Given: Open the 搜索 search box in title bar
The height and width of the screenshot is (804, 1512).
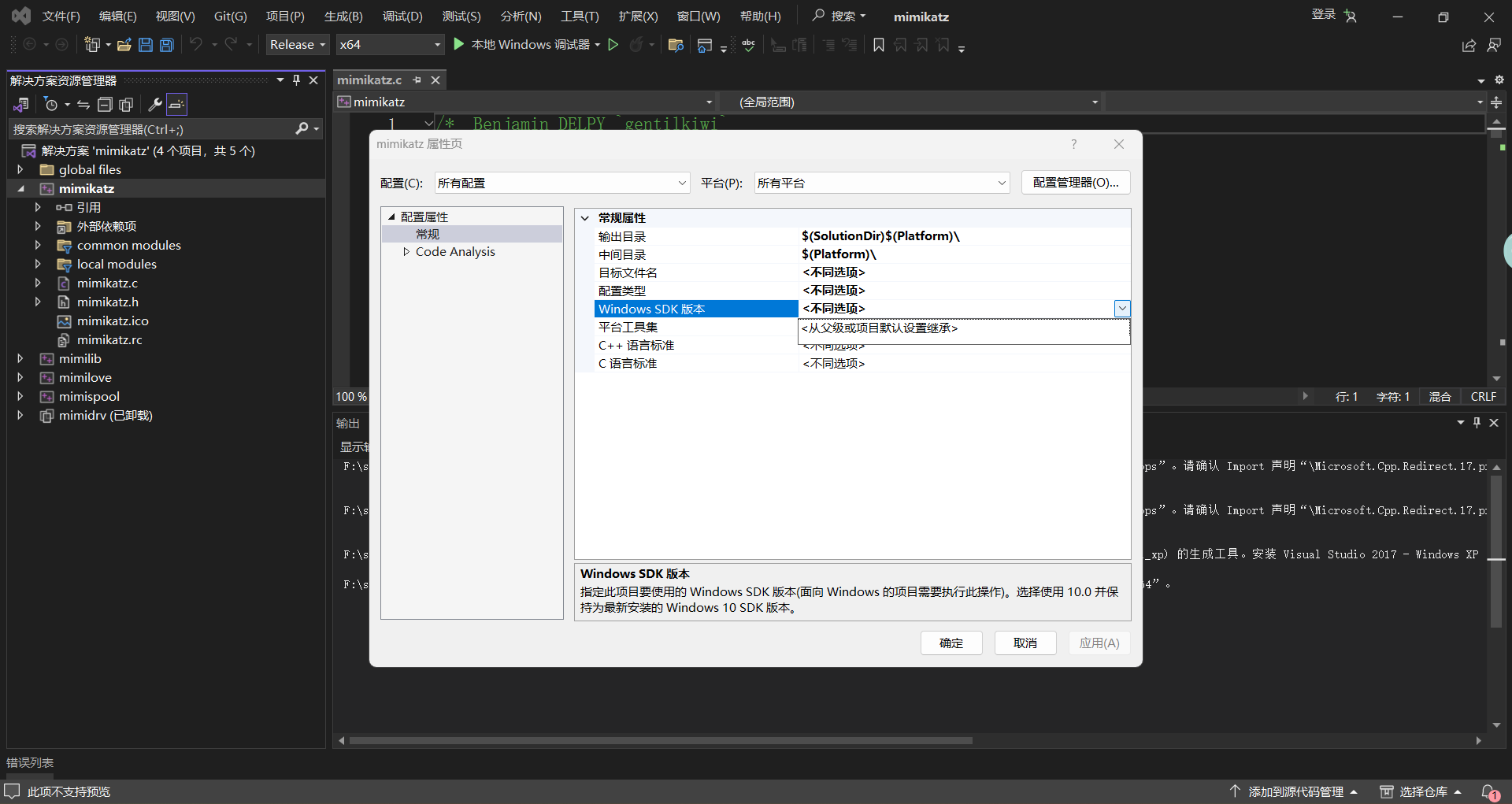Looking at the screenshot, I should tap(839, 16).
